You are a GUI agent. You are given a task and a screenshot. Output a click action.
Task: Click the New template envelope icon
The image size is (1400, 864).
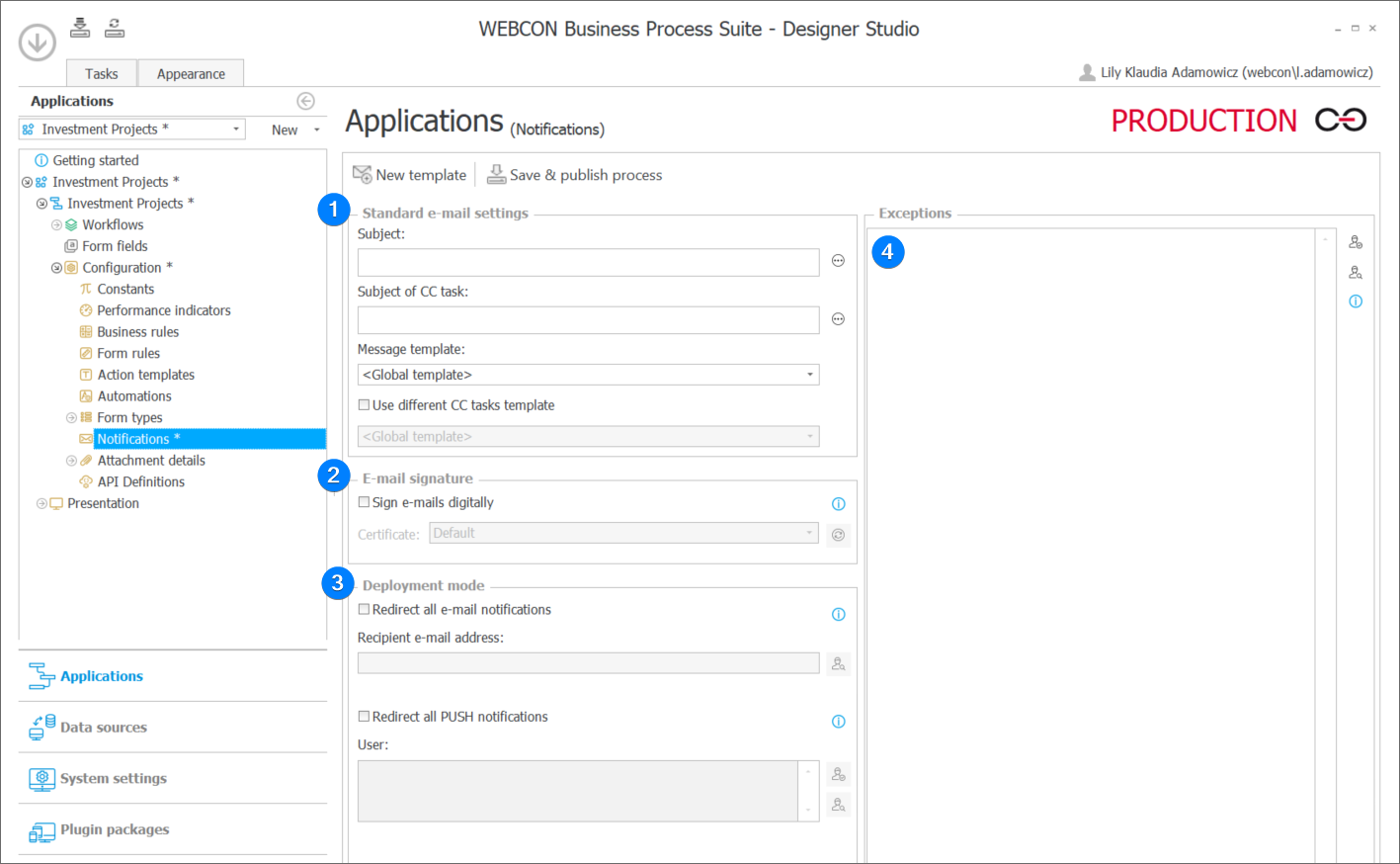pyautogui.click(x=363, y=175)
